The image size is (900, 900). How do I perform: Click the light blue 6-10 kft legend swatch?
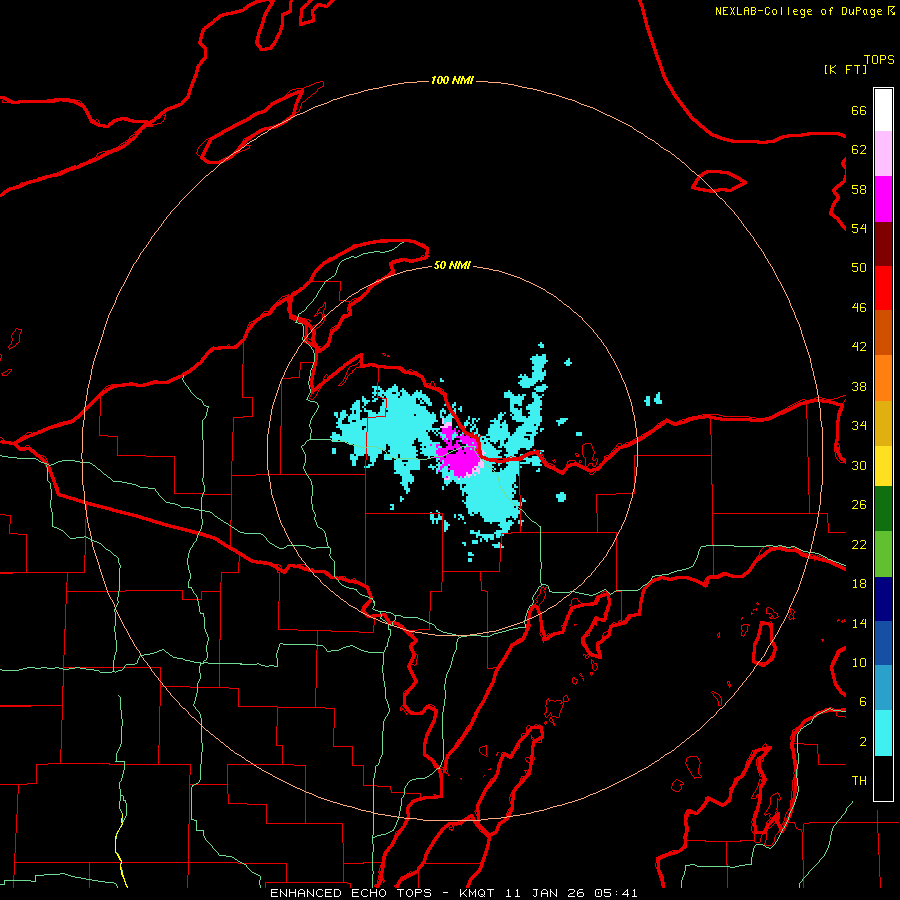[x=883, y=688]
